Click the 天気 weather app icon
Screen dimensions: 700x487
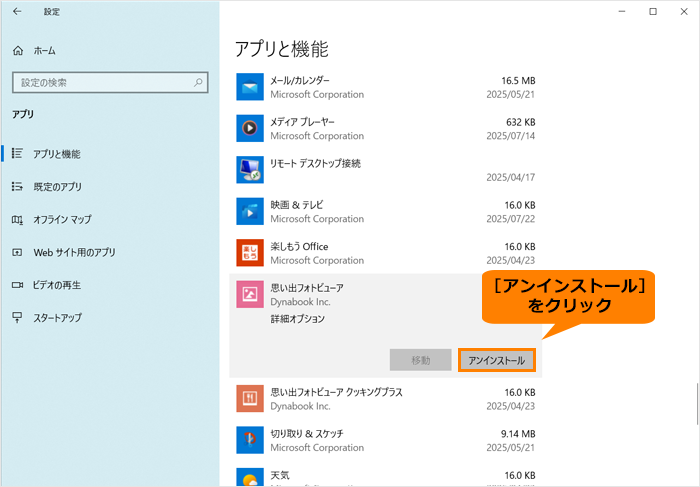[x=250, y=477]
